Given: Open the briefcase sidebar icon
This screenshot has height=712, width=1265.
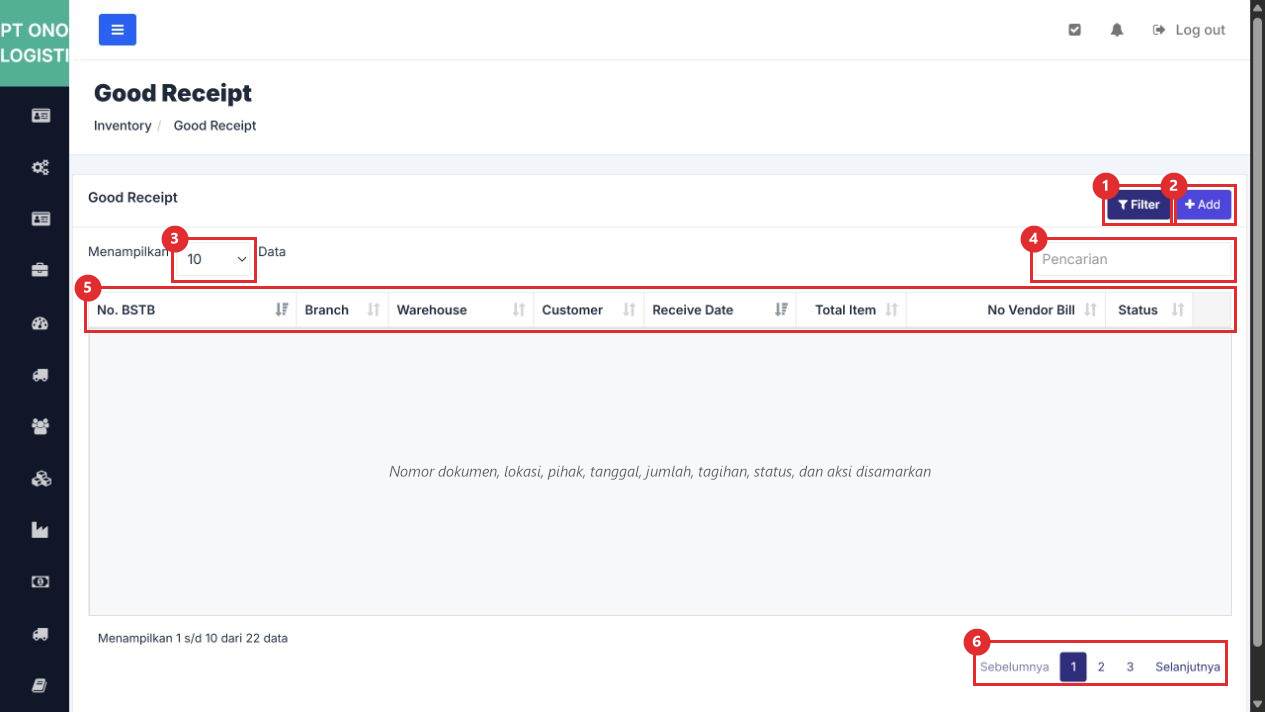Looking at the screenshot, I should (40, 270).
